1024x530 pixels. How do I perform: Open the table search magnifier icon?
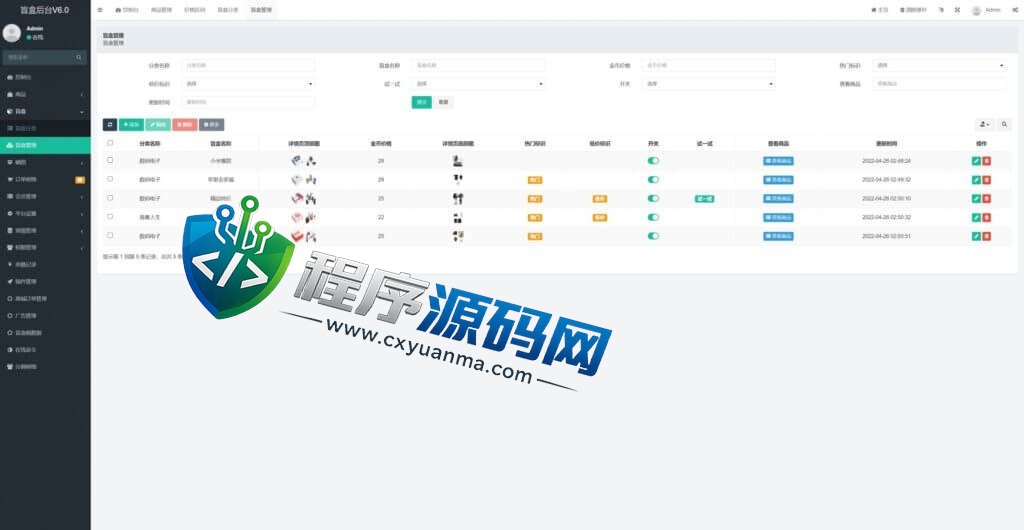click(1004, 124)
